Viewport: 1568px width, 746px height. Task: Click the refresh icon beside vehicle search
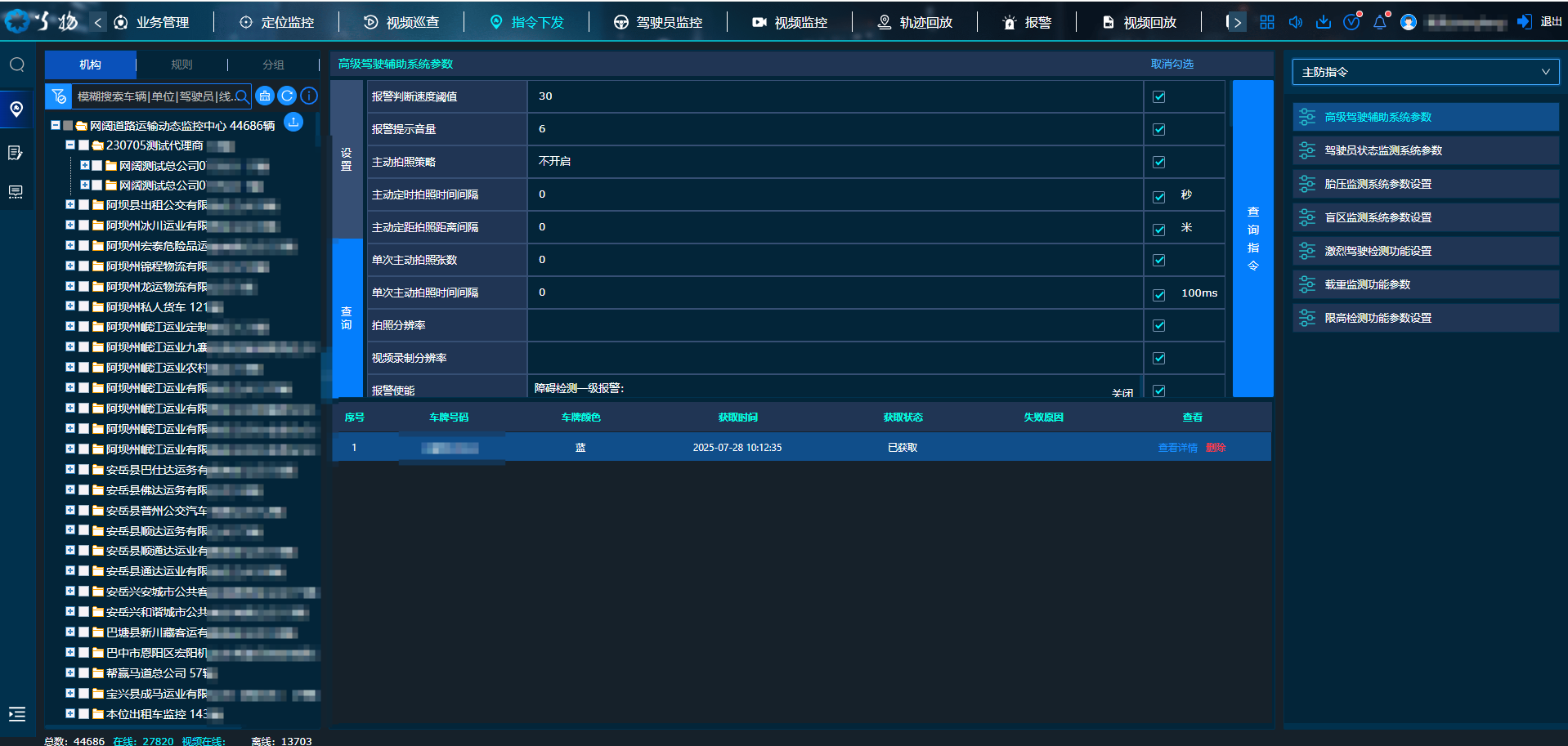[x=287, y=96]
